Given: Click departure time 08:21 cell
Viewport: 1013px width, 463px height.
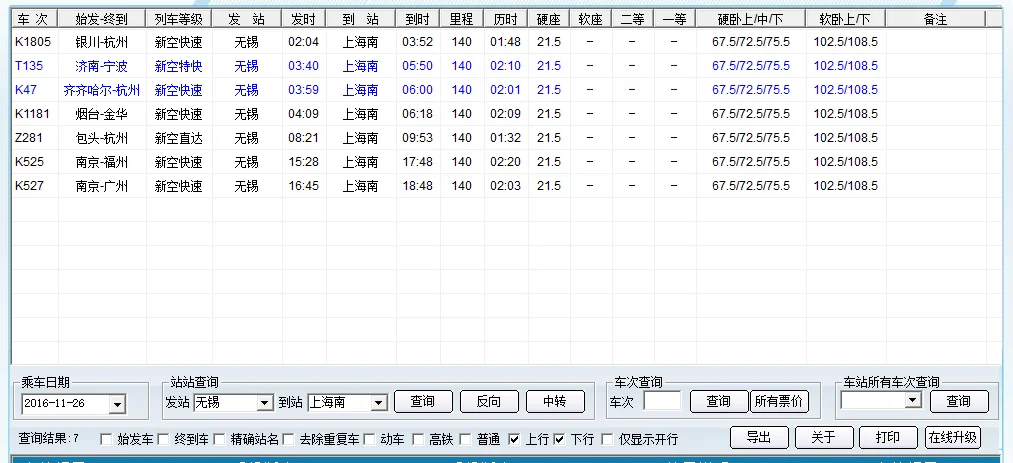Looking at the screenshot, I should 304,138.
